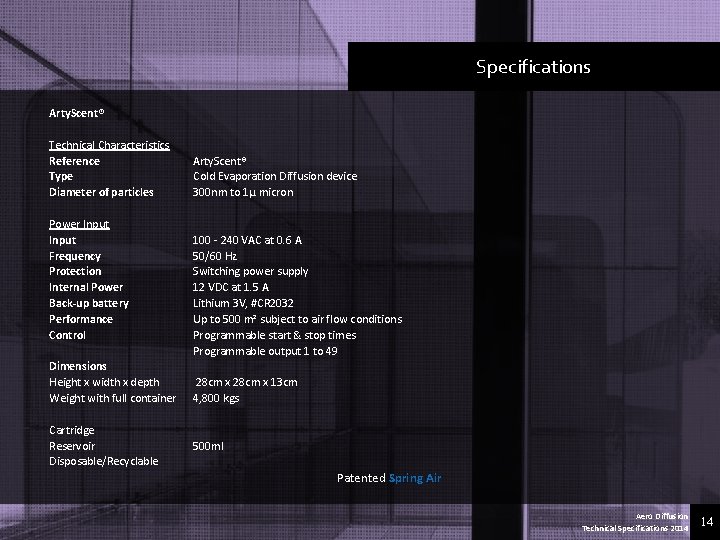This screenshot has width=720, height=540.
Task: Click the 'Specifications' slide title
Action: click(533, 67)
